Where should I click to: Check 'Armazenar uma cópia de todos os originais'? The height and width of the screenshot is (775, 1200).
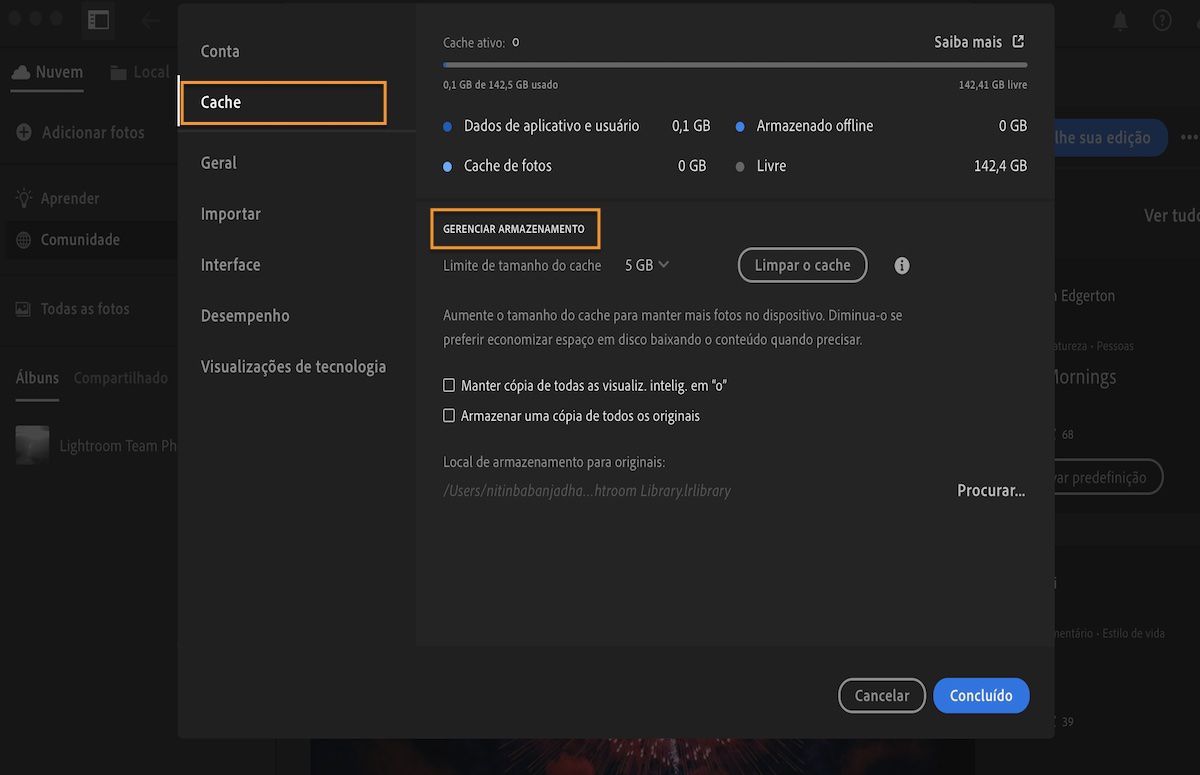click(x=448, y=414)
